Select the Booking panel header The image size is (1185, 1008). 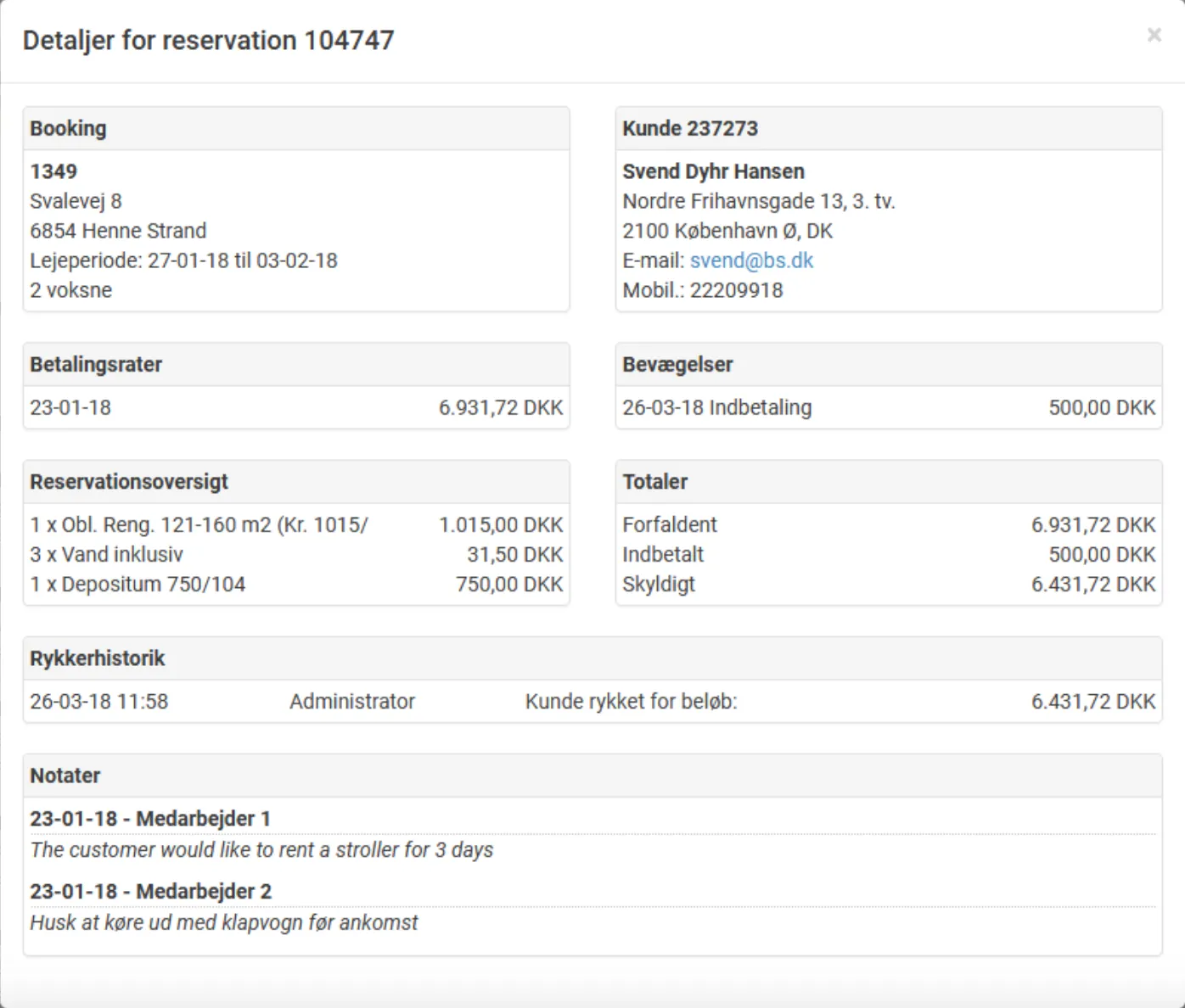[x=68, y=128]
